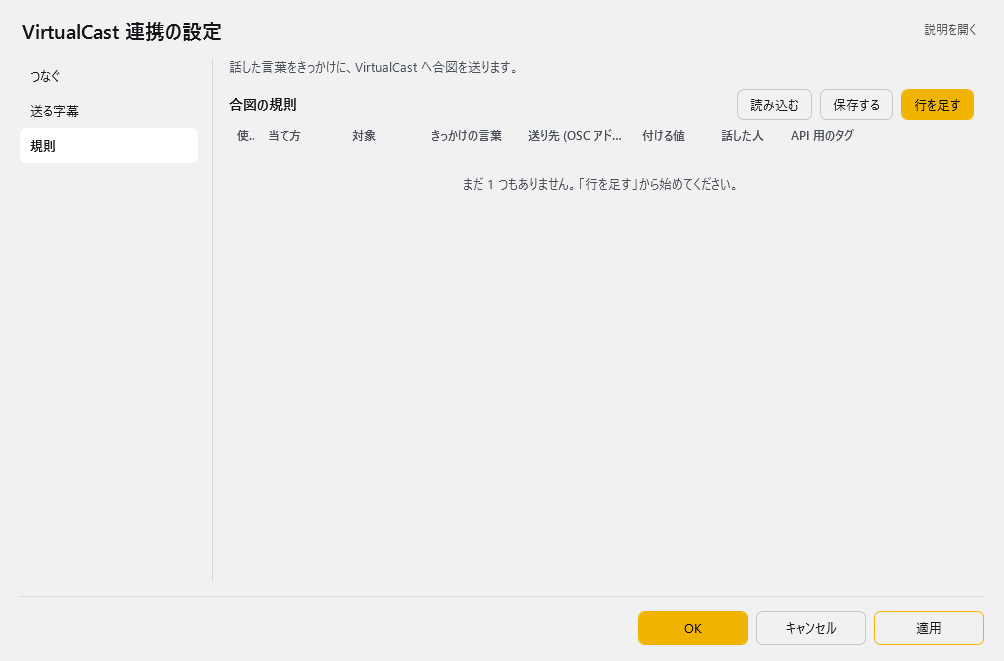
Task: Click the 当て方 column header
Action: pos(284,136)
